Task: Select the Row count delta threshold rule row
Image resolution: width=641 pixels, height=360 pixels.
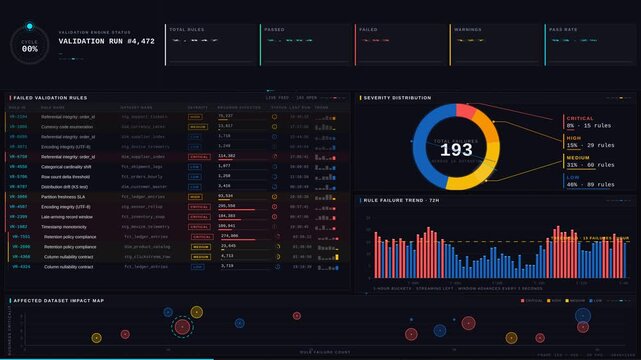Action: tap(177, 177)
